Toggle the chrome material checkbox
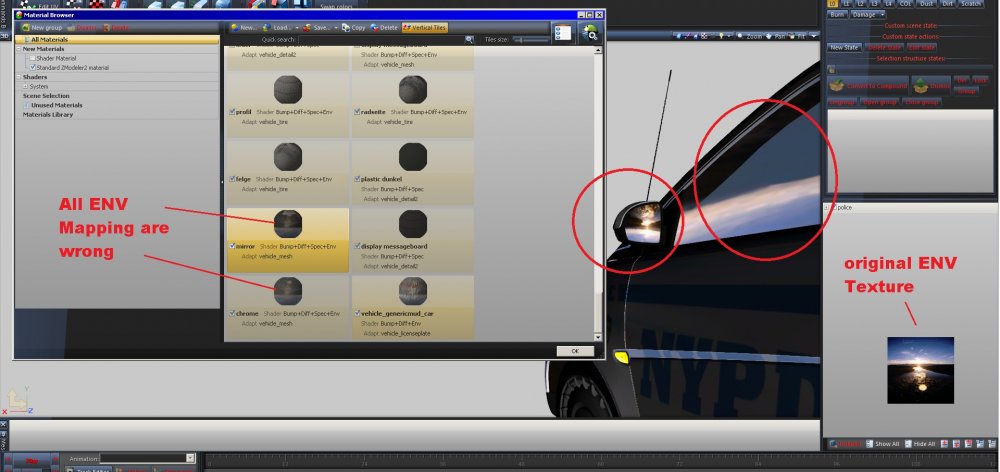Viewport: 1000px width, 472px height. pyautogui.click(x=232, y=314)
